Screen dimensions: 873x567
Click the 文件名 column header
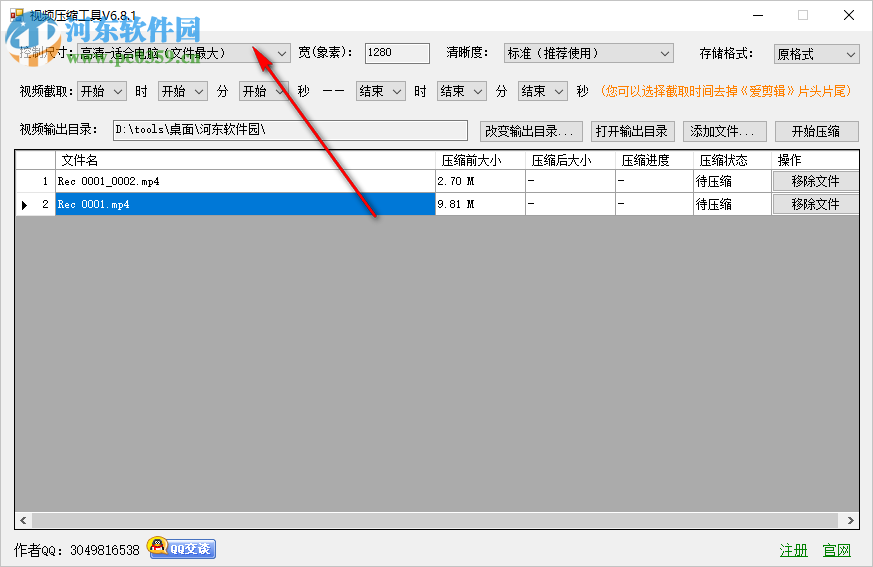[x=245, y=160]
